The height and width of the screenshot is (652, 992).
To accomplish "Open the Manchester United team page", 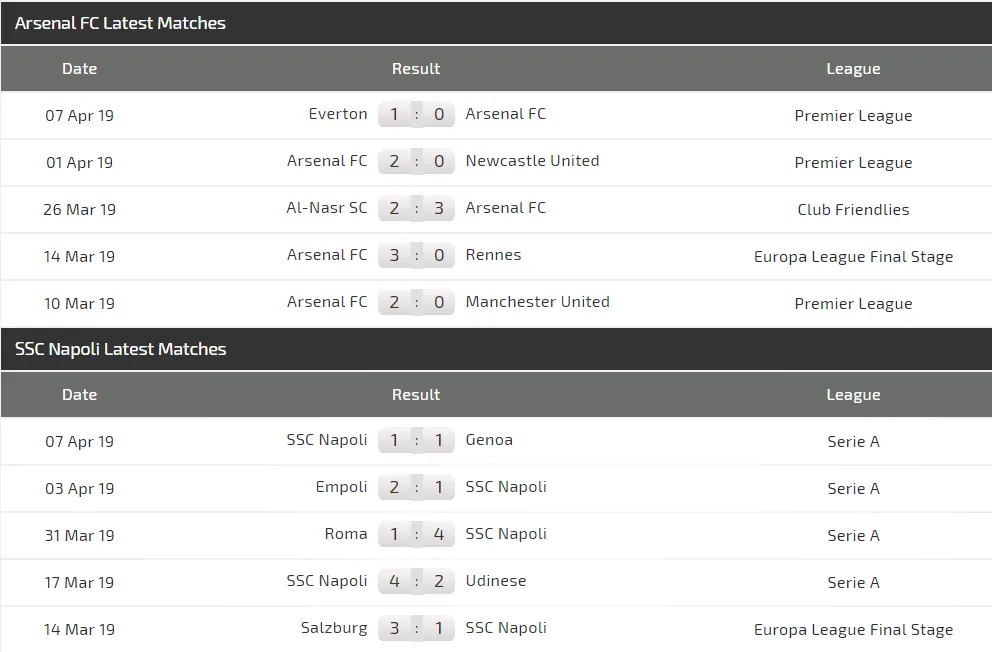I will [538, 302].
